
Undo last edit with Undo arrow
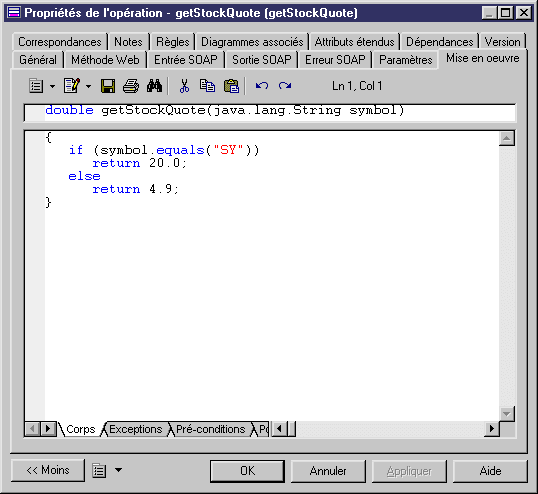262,86
